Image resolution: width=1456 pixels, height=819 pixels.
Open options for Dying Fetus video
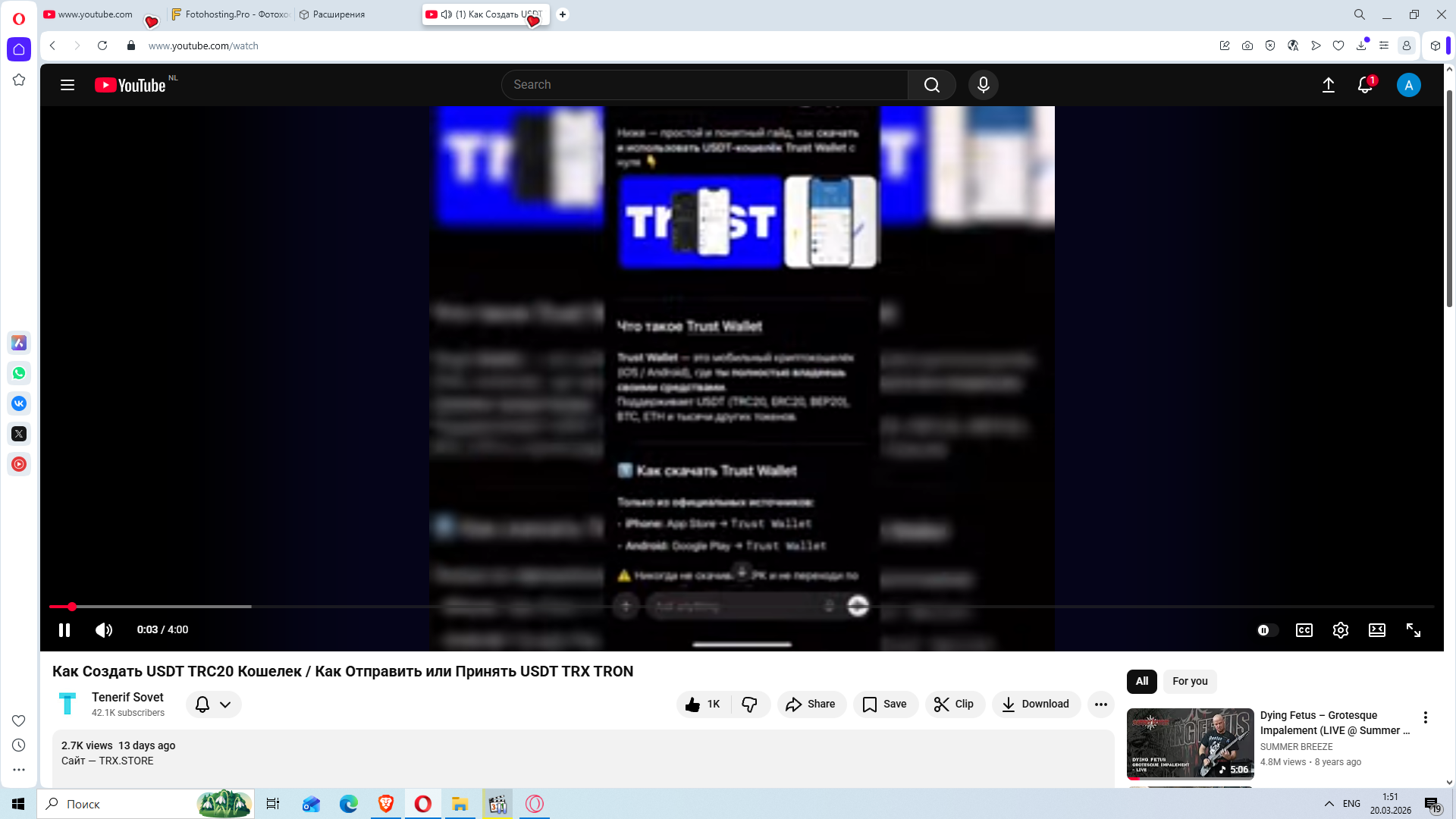tap(1425, 717)
